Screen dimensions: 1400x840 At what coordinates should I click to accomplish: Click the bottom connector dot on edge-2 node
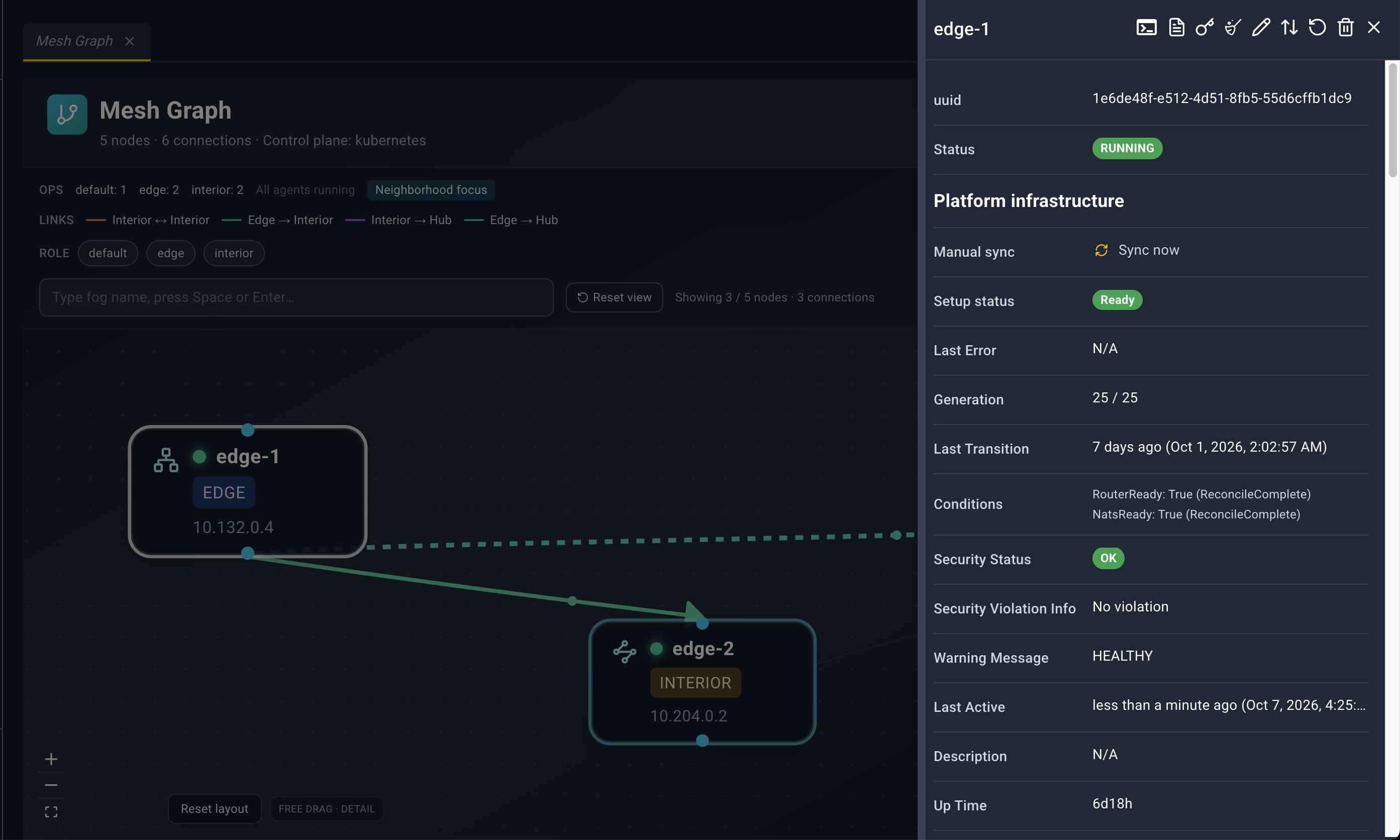(703, 741)
